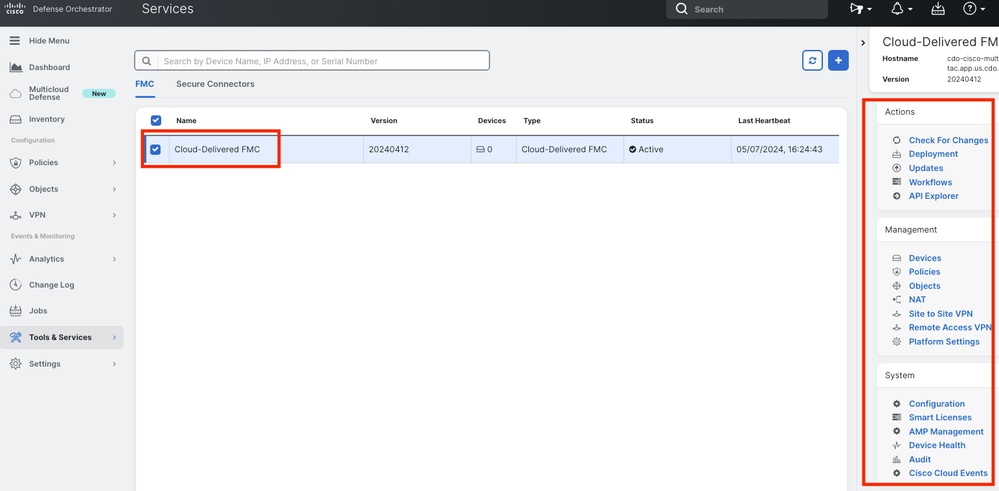
Task: Uncheck the Cloud-Delivered FMC row checkbox
Action: pos(155,150)
